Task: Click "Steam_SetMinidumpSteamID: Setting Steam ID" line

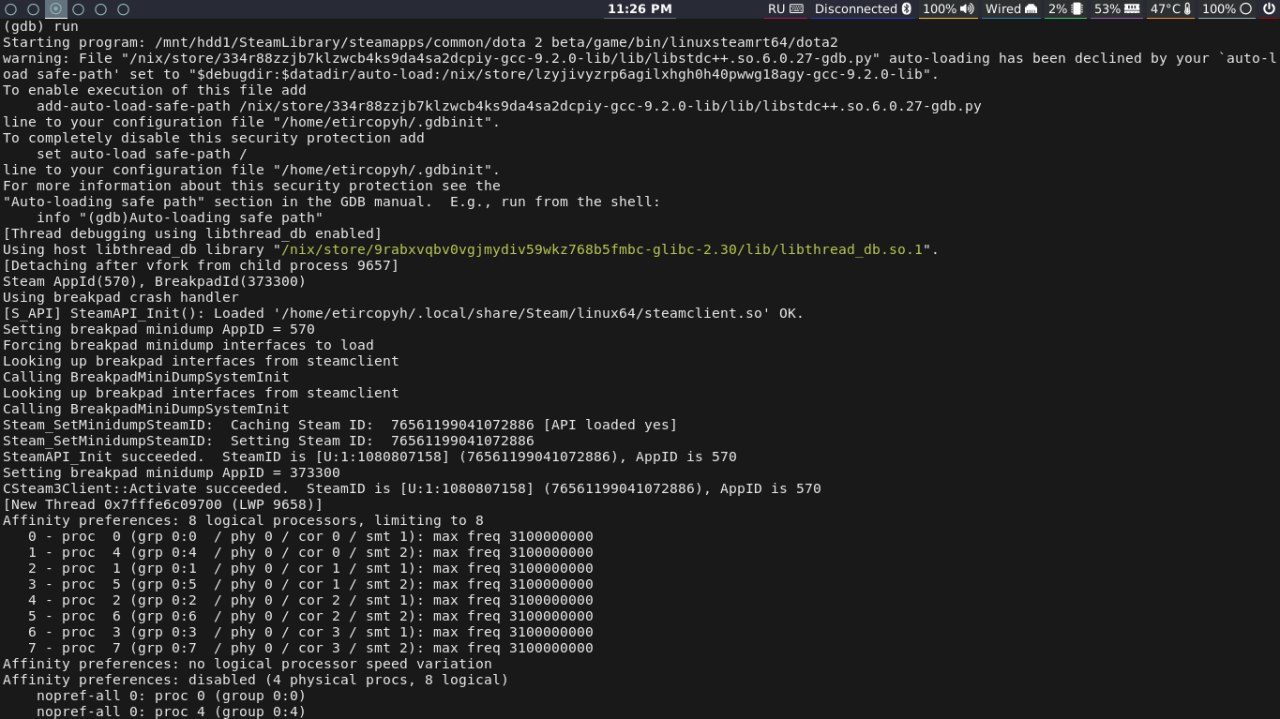Action: click(x=268, y=441)
